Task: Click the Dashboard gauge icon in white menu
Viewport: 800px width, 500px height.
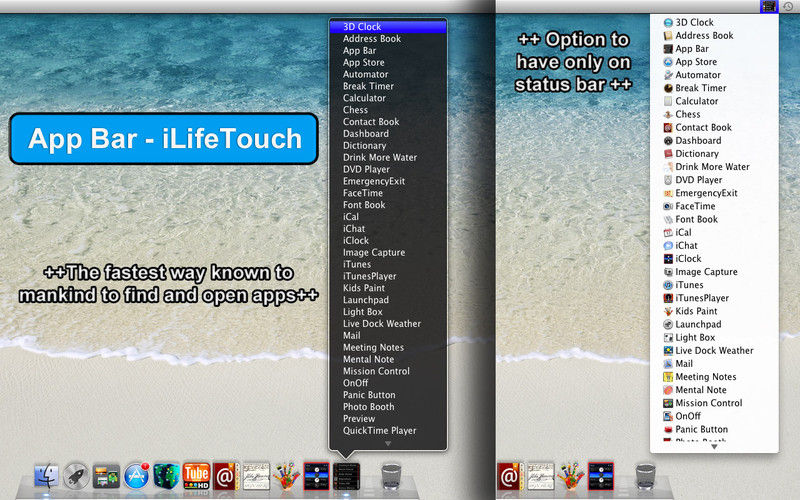Action: (x=668, y=140)
